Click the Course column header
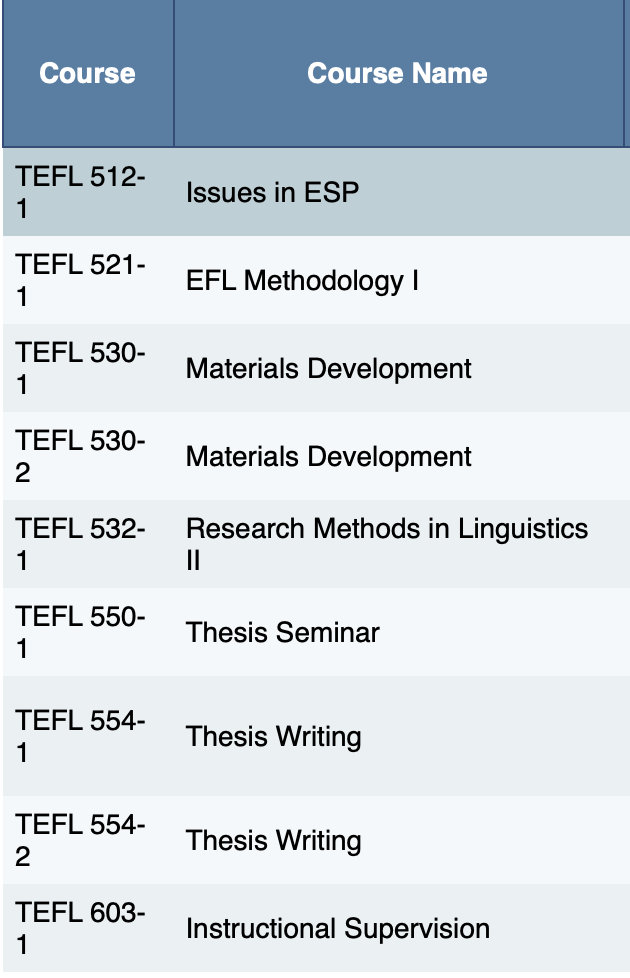The height and width of the screenshot is (978, 630). point(88,74)
